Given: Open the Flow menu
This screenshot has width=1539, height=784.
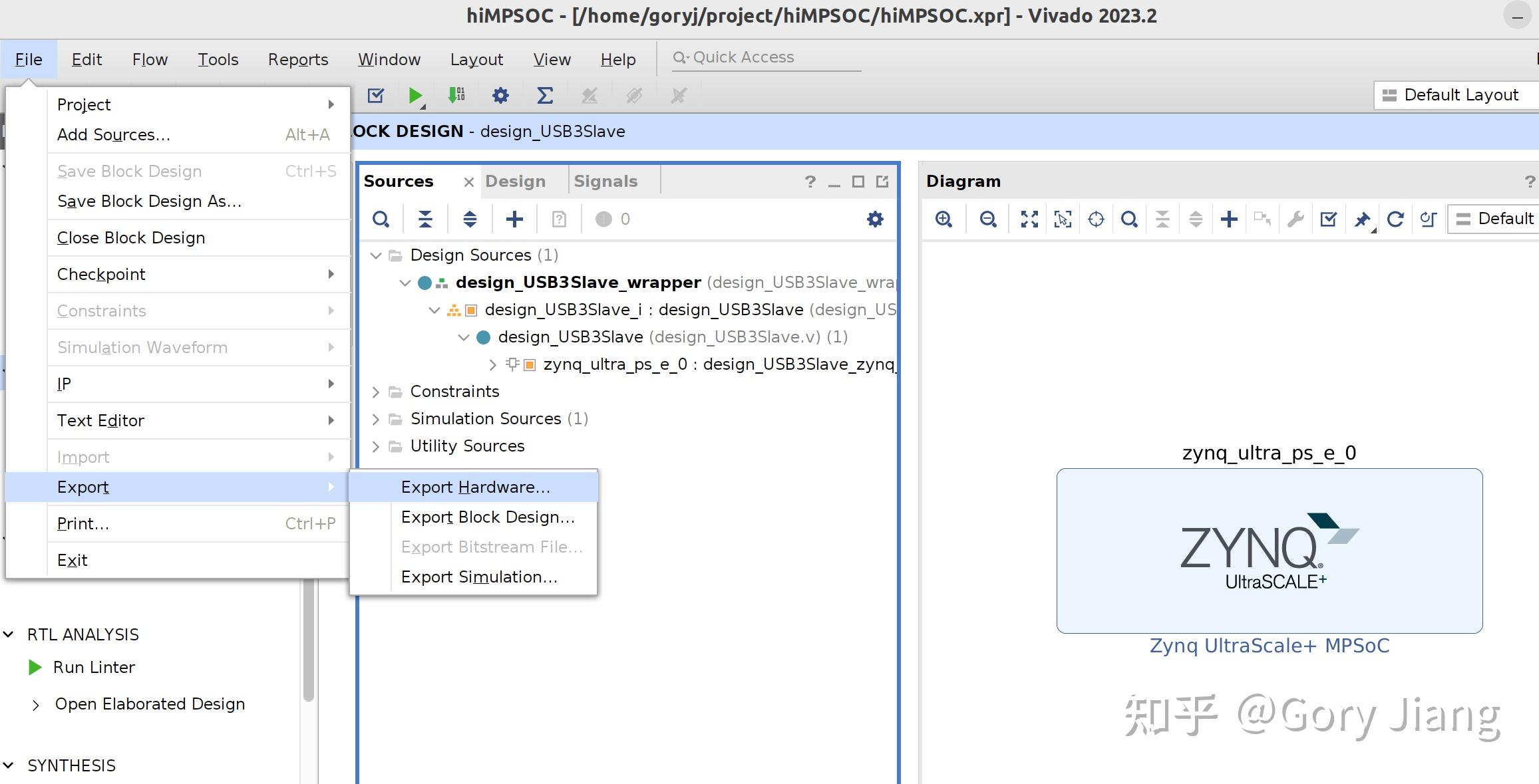Looking at the screenshot, I should [x=149, y=59].
